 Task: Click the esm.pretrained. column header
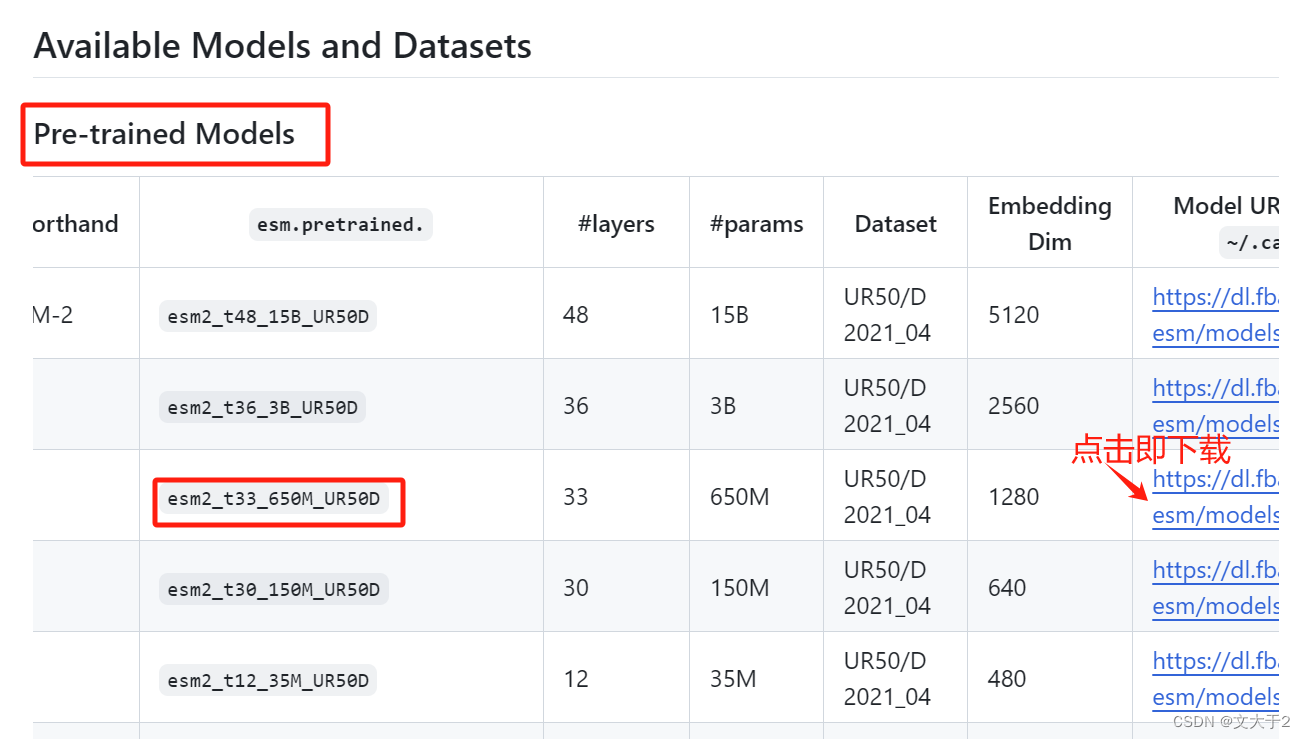pyautogui.click(x=341, y=224)
